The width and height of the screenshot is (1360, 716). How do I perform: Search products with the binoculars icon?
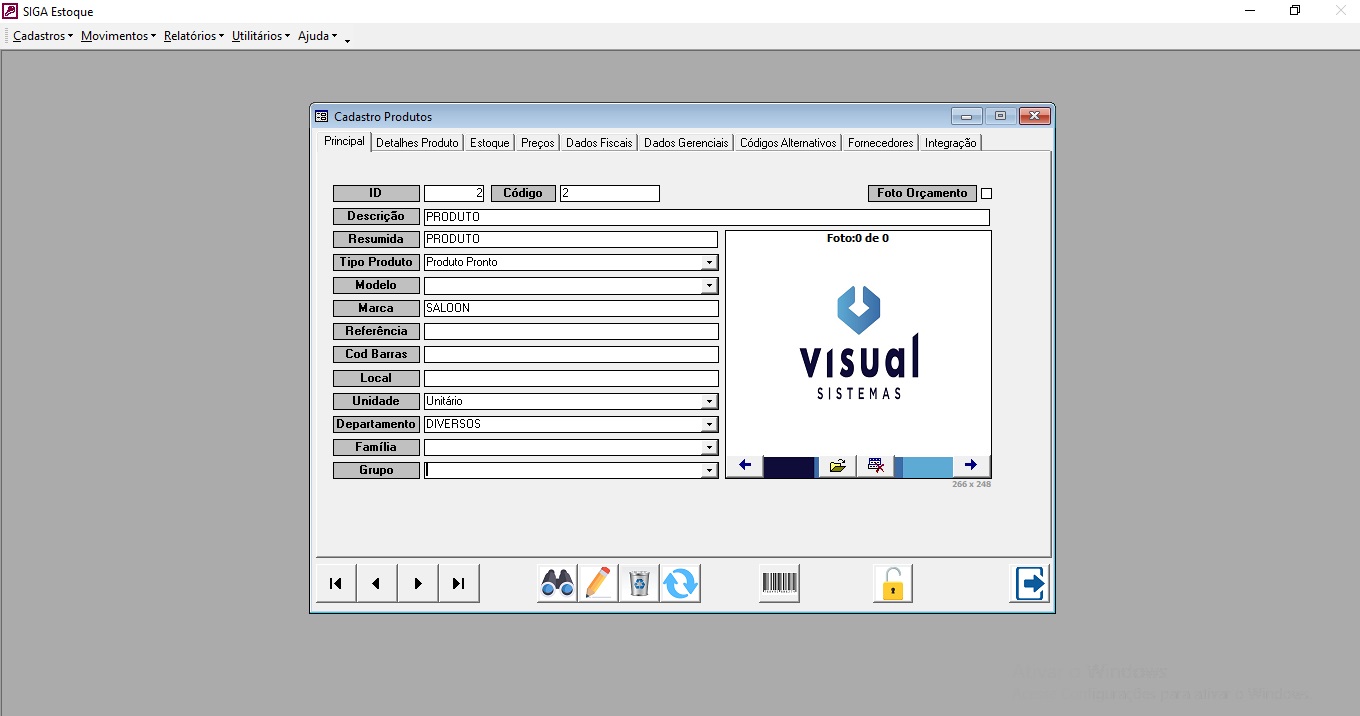(557, 583)
